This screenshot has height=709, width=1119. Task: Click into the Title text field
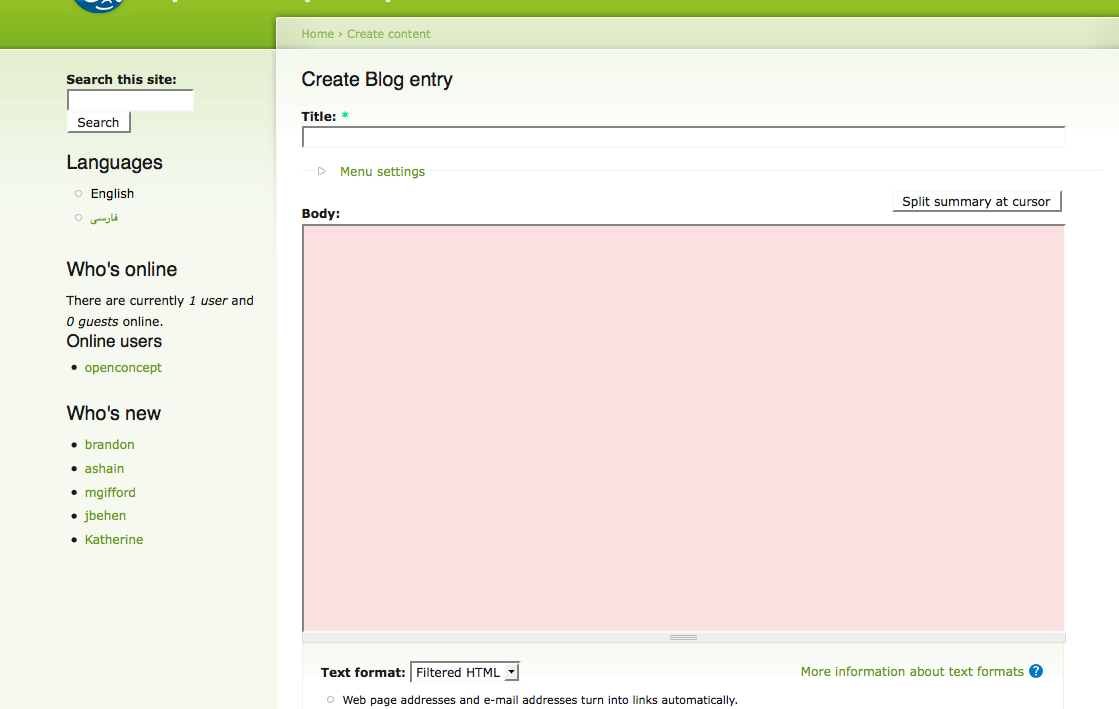[683, 137]
